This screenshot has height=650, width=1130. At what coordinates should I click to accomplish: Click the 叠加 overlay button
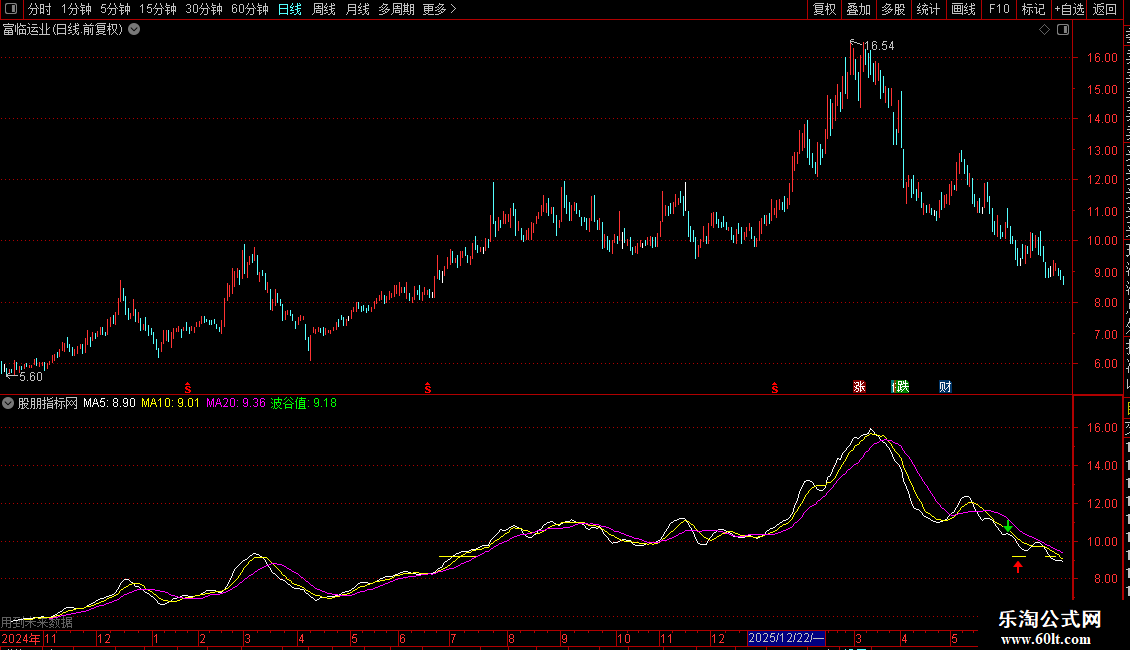(x=858, y=9)
